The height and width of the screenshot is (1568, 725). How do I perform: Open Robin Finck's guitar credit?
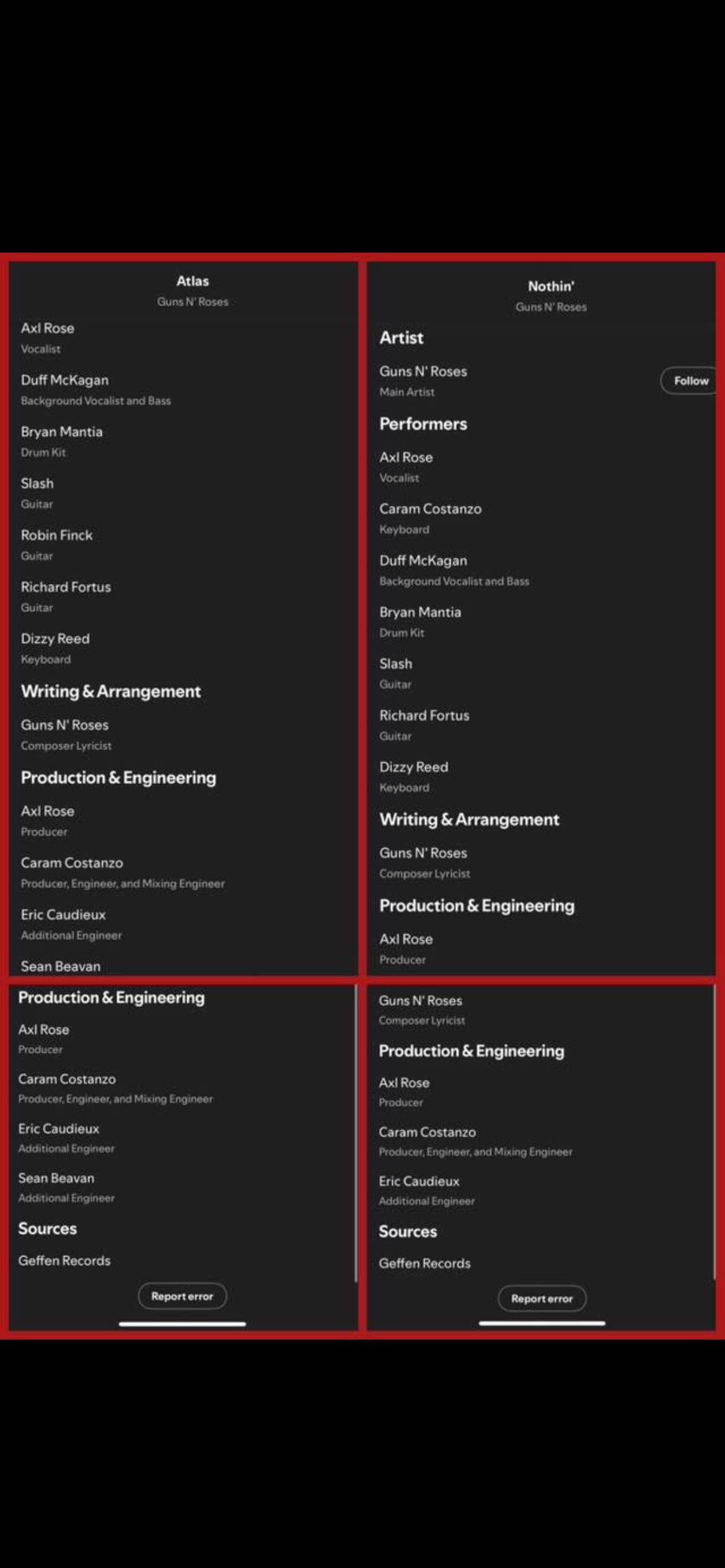coord(56,536)
